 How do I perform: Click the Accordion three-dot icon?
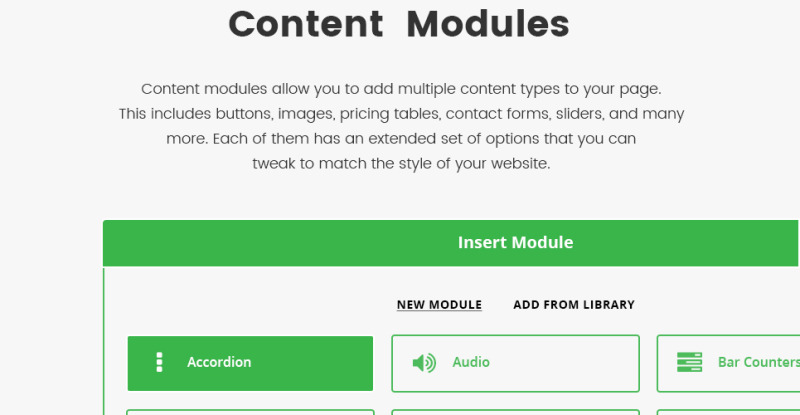[159, 362]
